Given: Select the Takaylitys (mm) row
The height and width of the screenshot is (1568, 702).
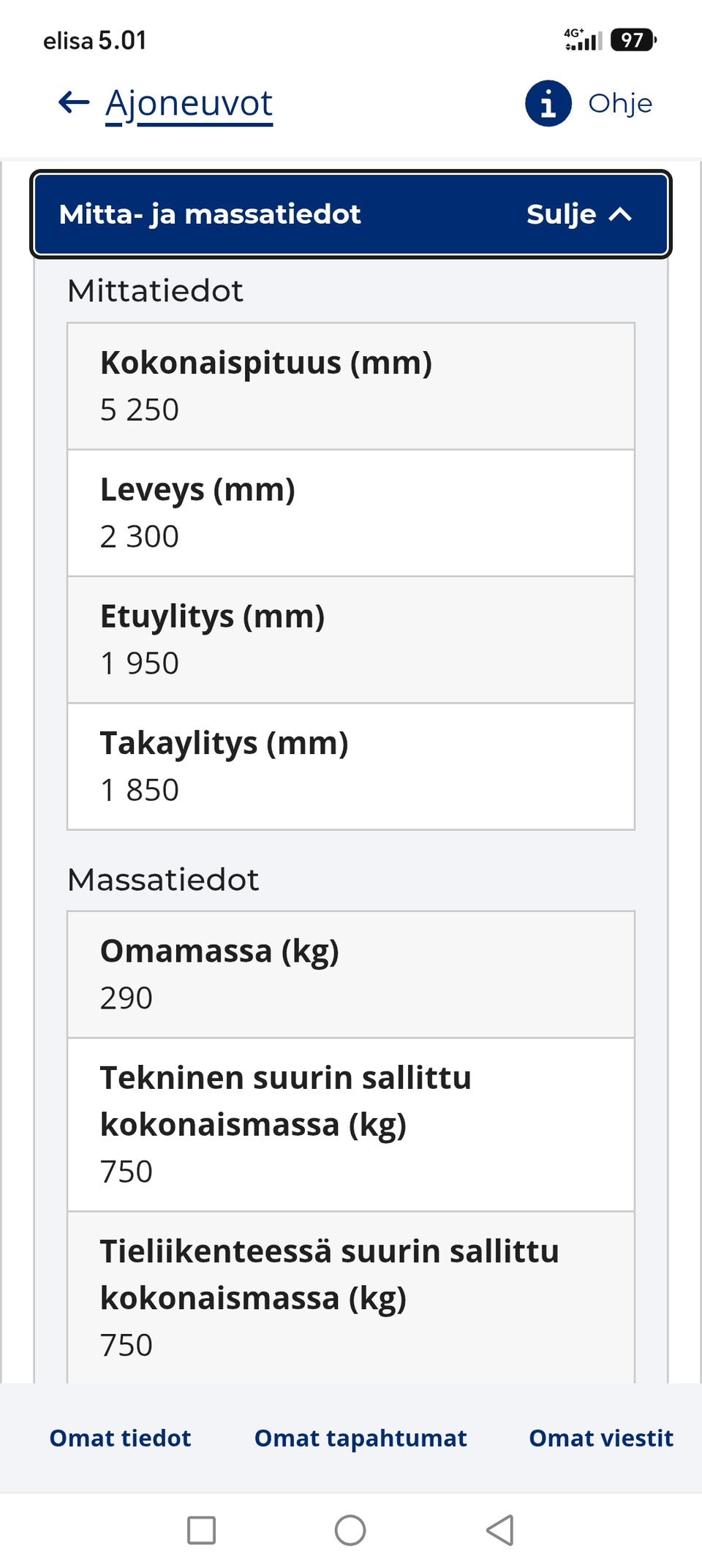Looking at the screenshot, I should (x=351, y=766).
